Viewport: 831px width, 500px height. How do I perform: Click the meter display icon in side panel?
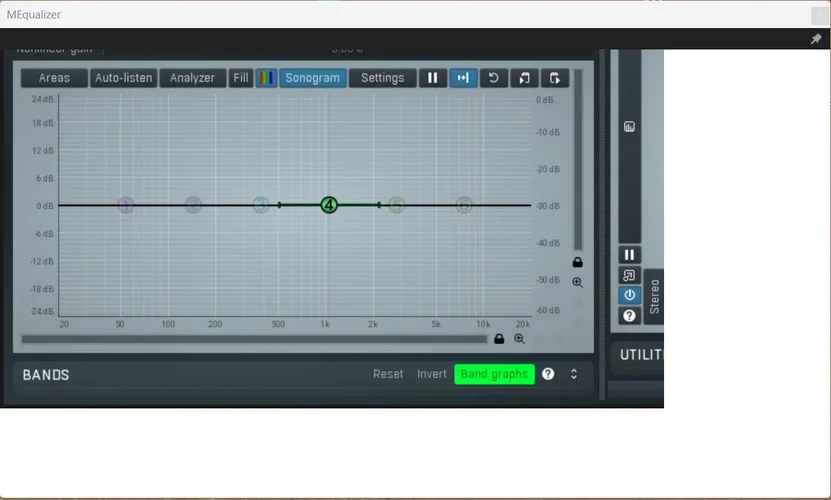629,127
